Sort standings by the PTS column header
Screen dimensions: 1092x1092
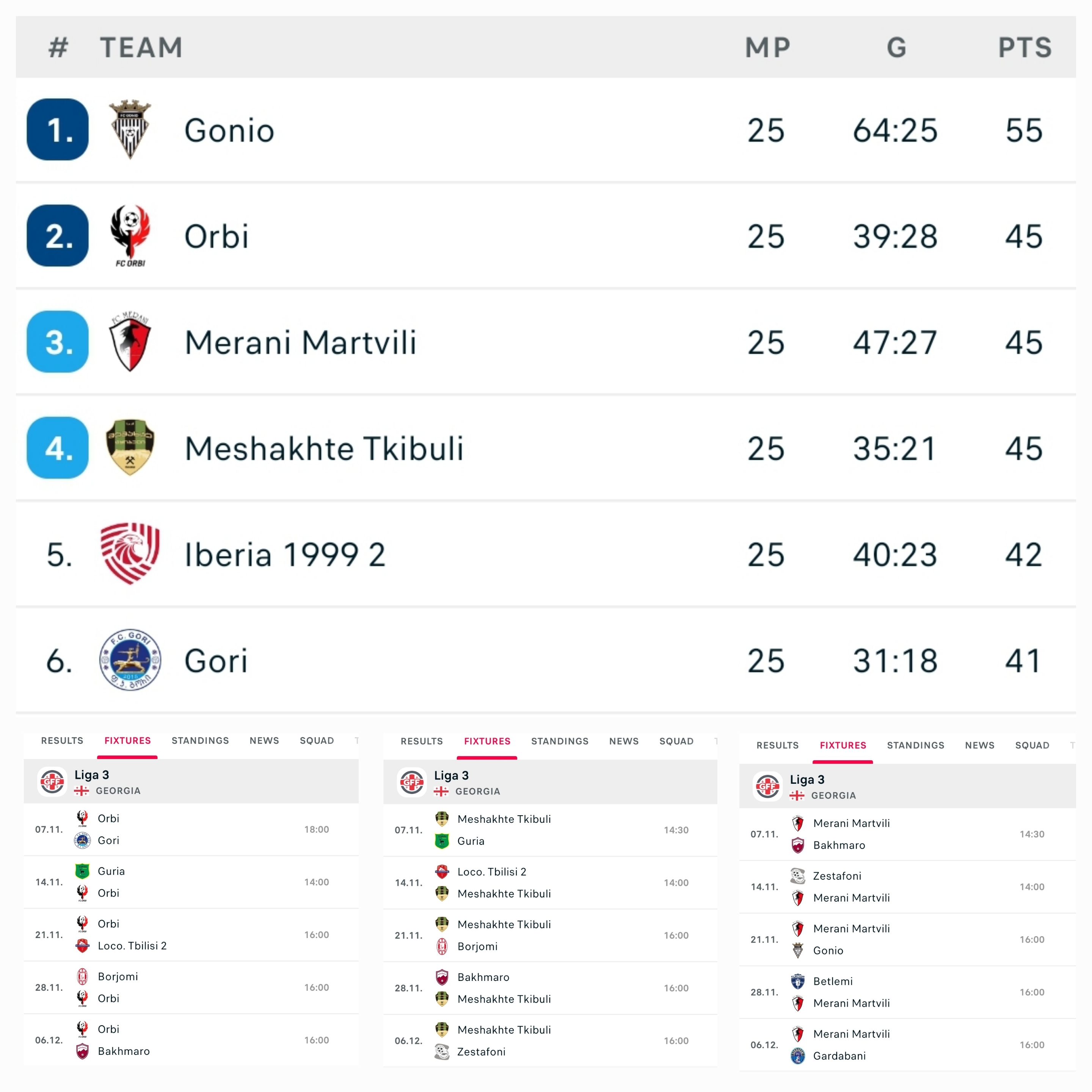1024,47
